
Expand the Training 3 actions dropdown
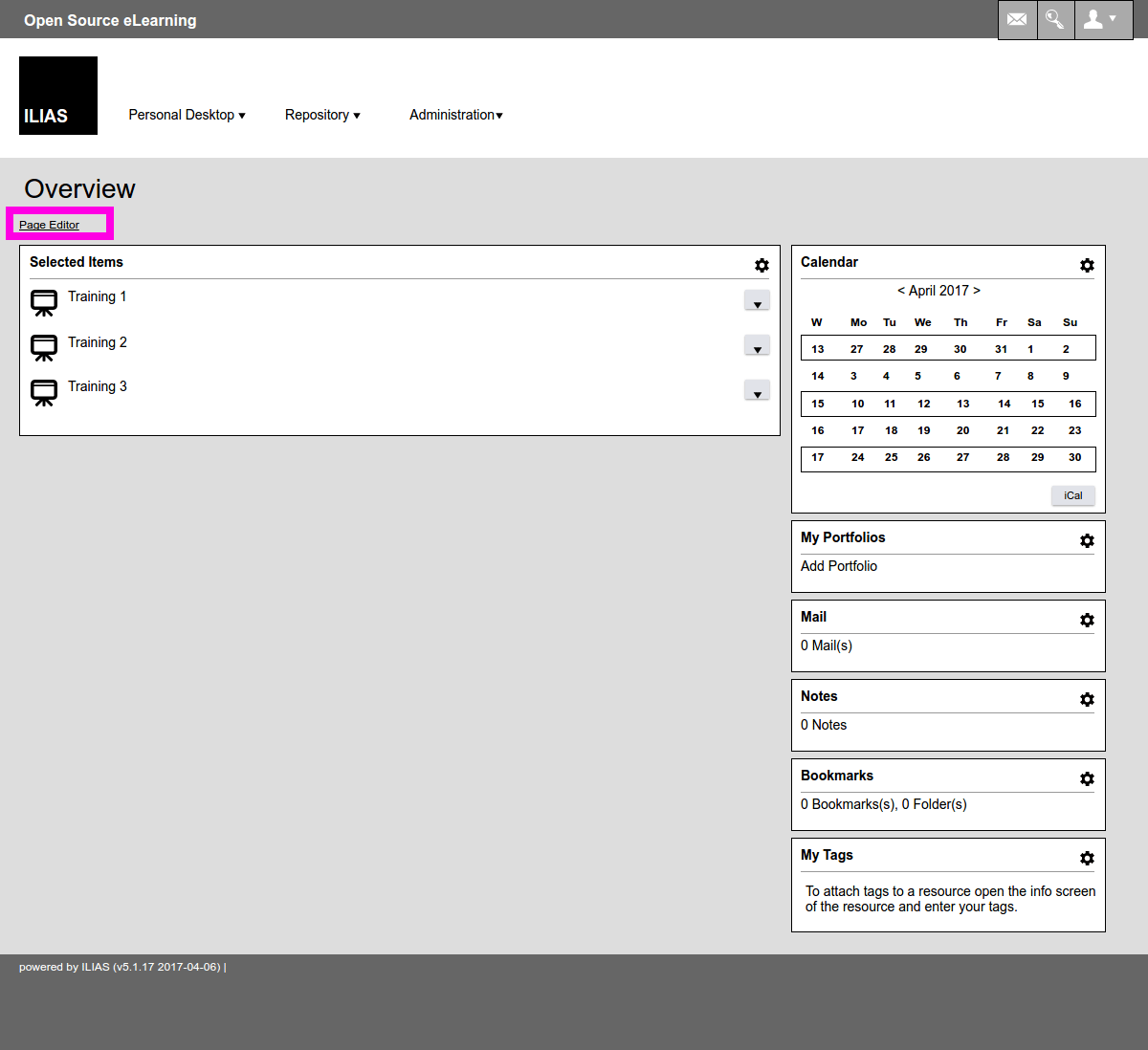point(757,391)
